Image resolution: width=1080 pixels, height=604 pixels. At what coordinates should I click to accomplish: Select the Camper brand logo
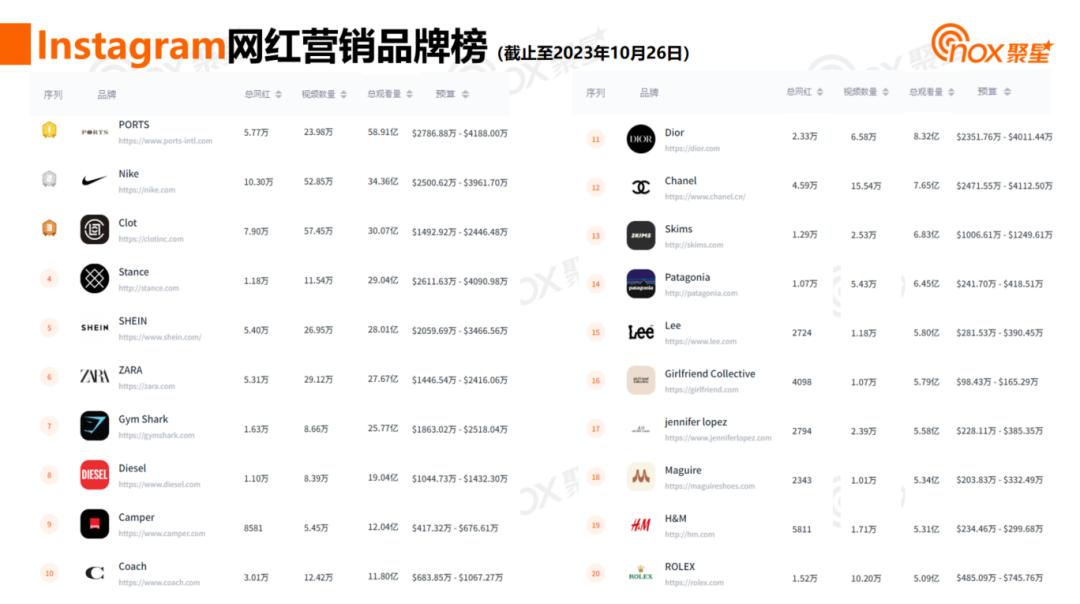[94, 524]
